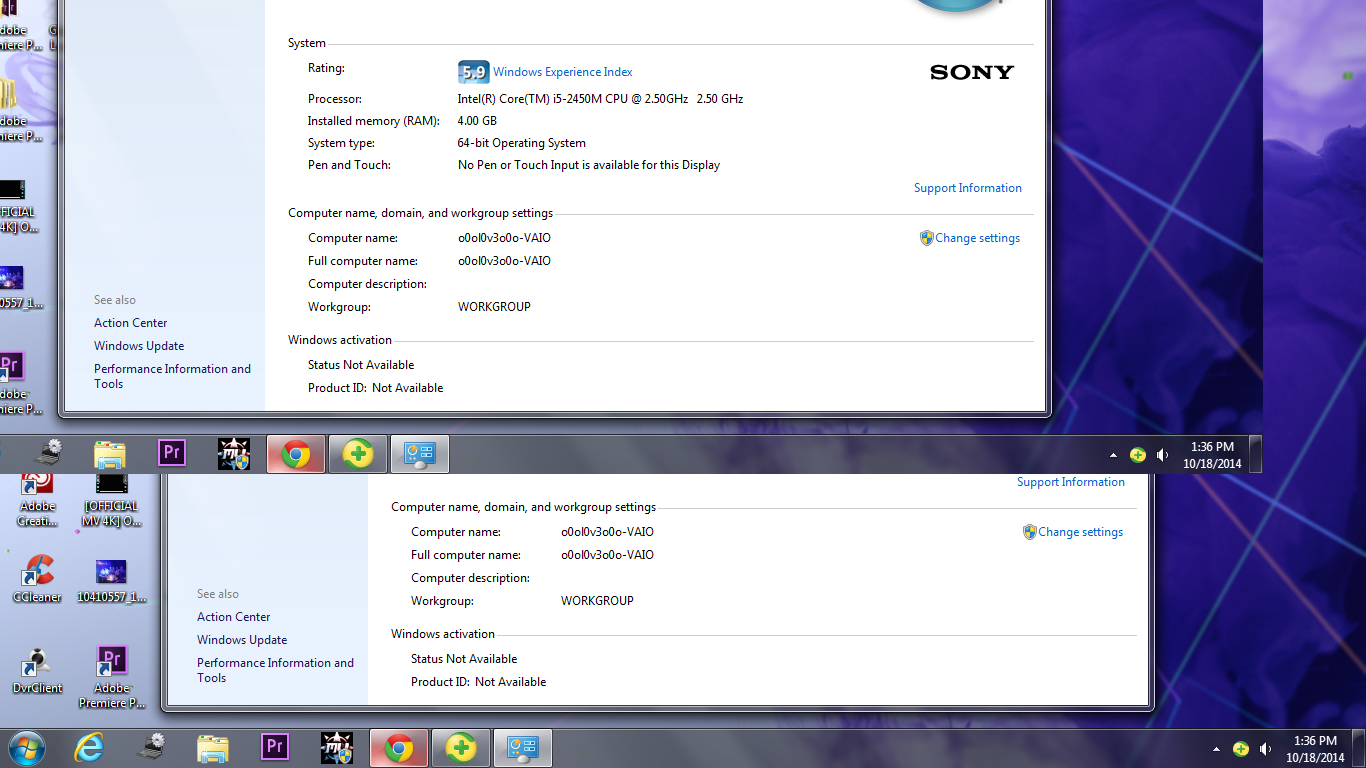The image size is (1366, 768).
Task: Select WORKGROUP value in the lower System window
Action: pyautogui.click(x=597, y=601)
